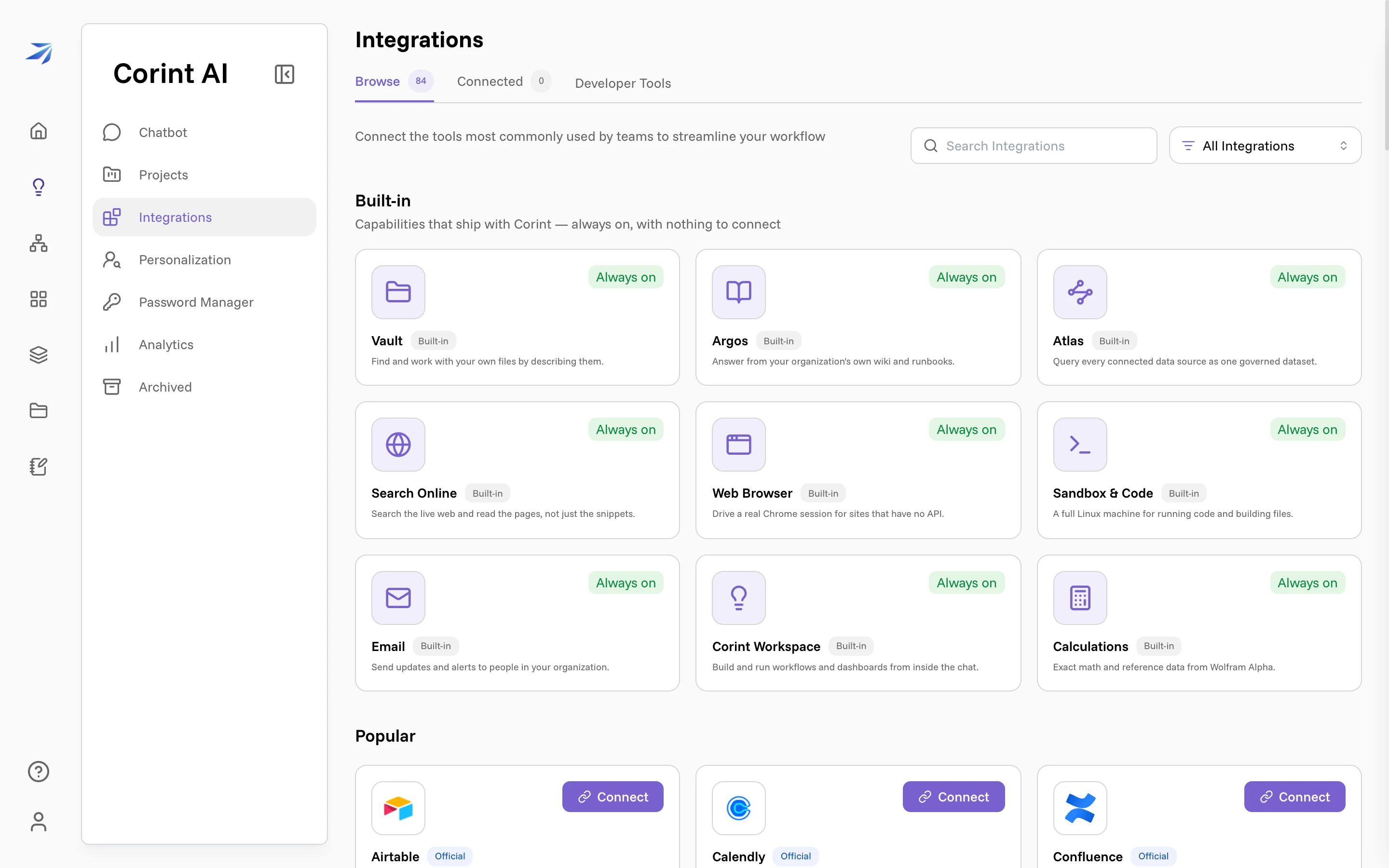The width and height of the screenshot is (1389, 868).
Task: Click the Always on badge on Vault
Action: click(626, 277)
